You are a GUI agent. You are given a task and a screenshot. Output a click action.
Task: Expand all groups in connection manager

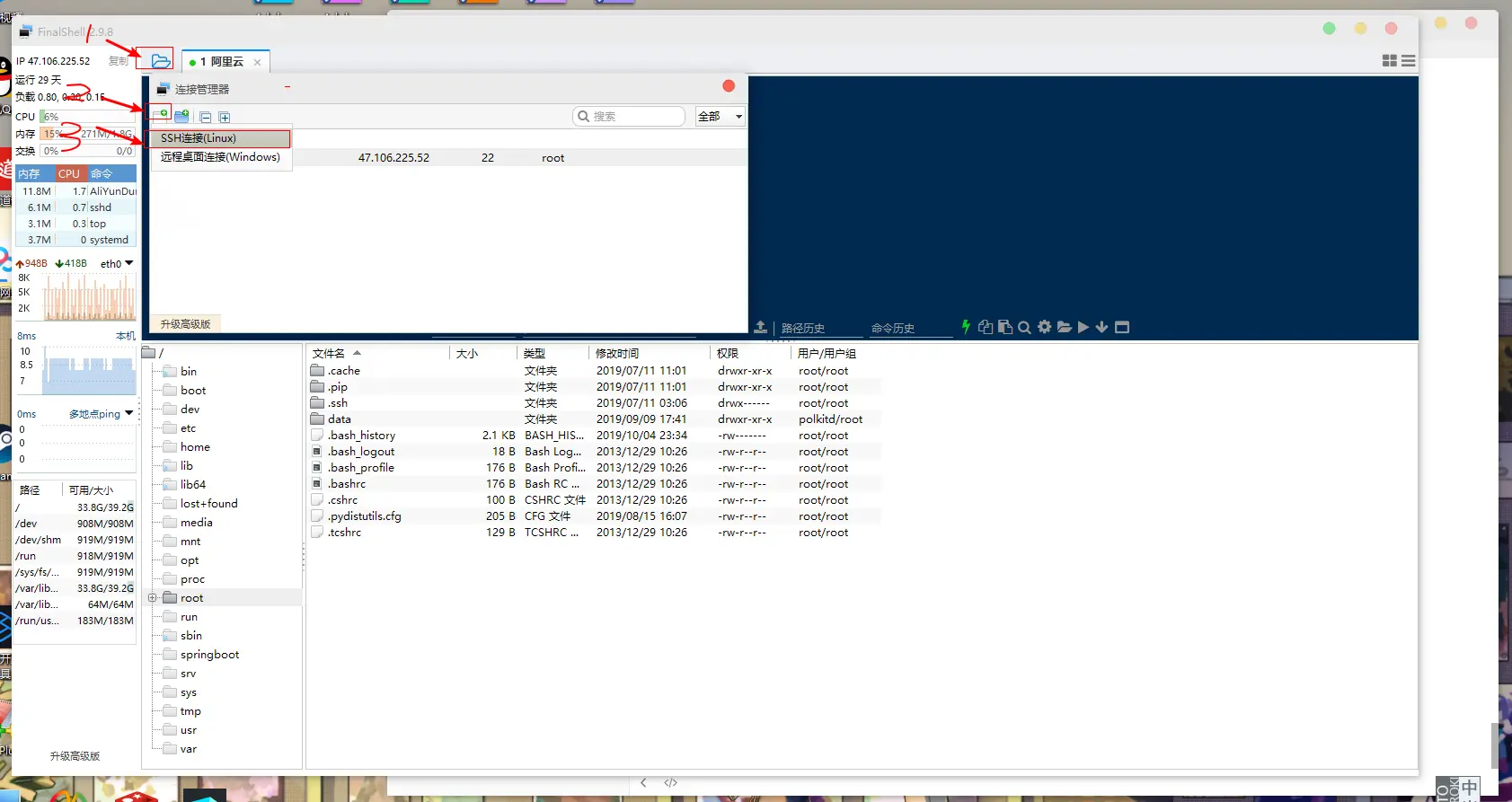coord(225,118)
